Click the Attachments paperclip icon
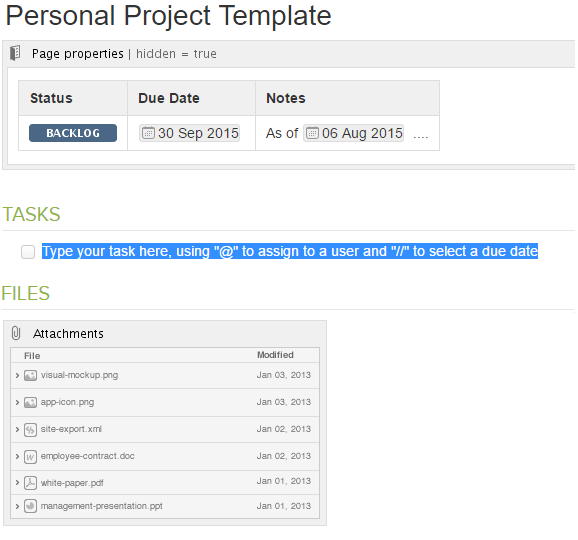Viewport: 578px width, 540px height. tap(16, 333)
